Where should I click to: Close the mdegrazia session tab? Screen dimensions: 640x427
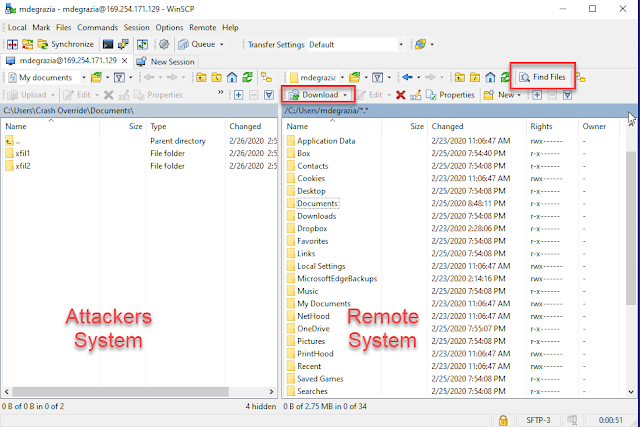tap(124, 61)
